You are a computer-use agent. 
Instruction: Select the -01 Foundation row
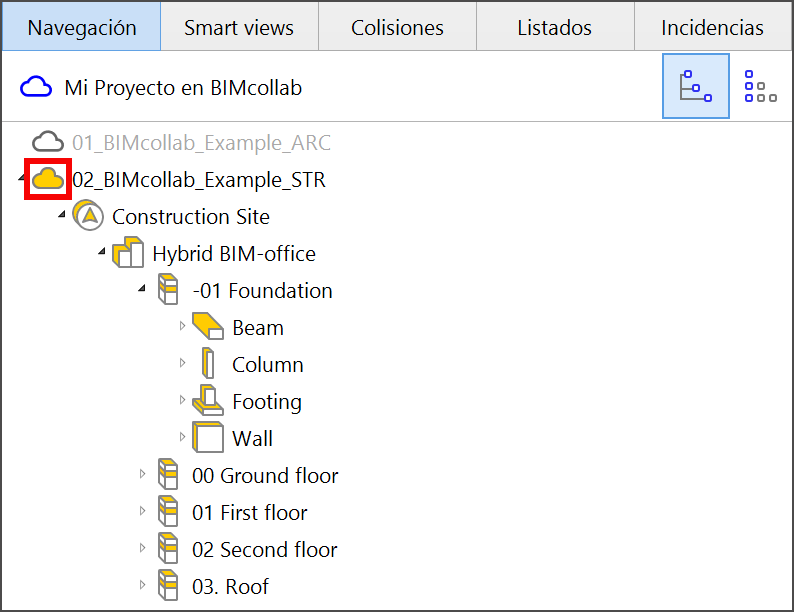(x=262, y=291)
